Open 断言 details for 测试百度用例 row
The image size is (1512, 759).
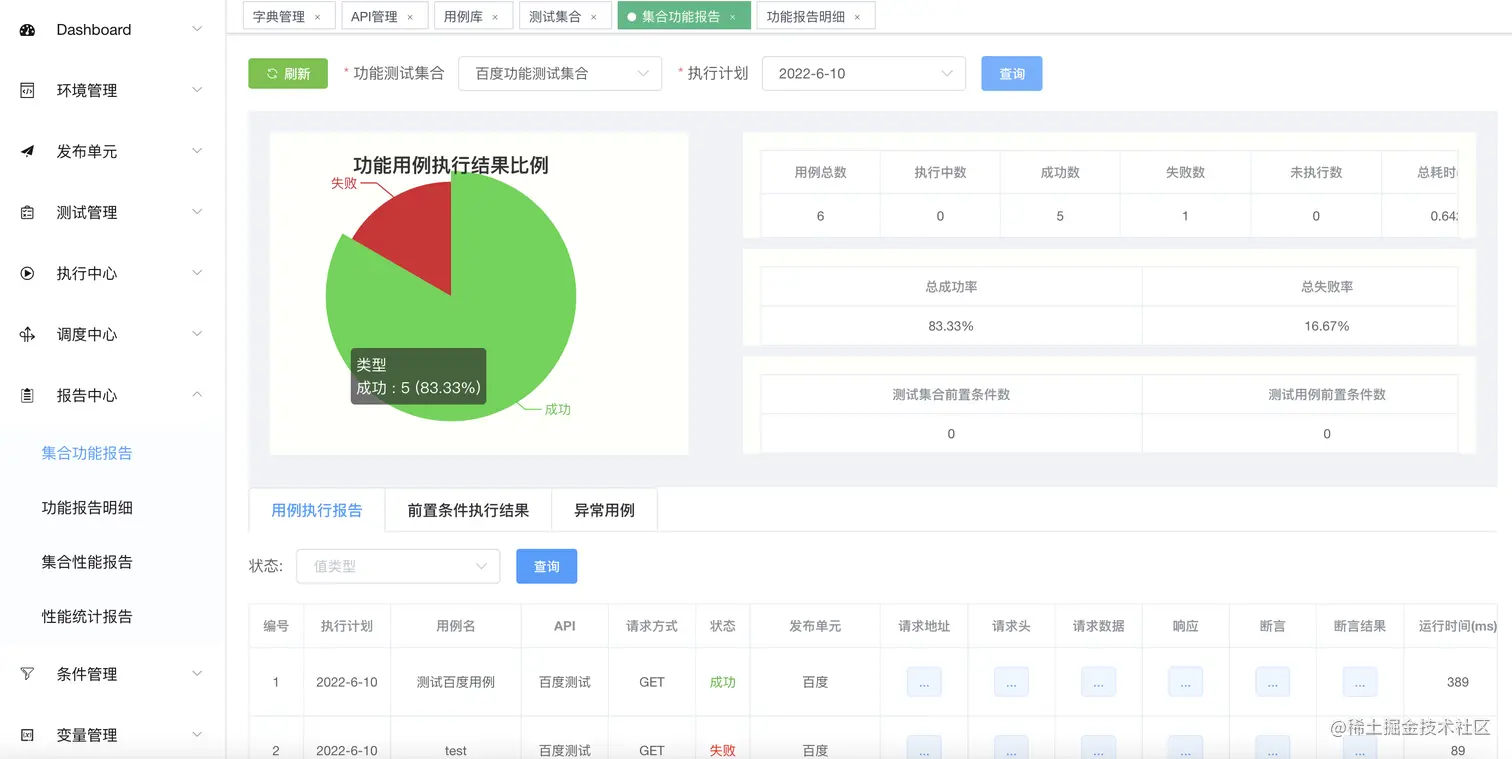[x=1272, y=682]
